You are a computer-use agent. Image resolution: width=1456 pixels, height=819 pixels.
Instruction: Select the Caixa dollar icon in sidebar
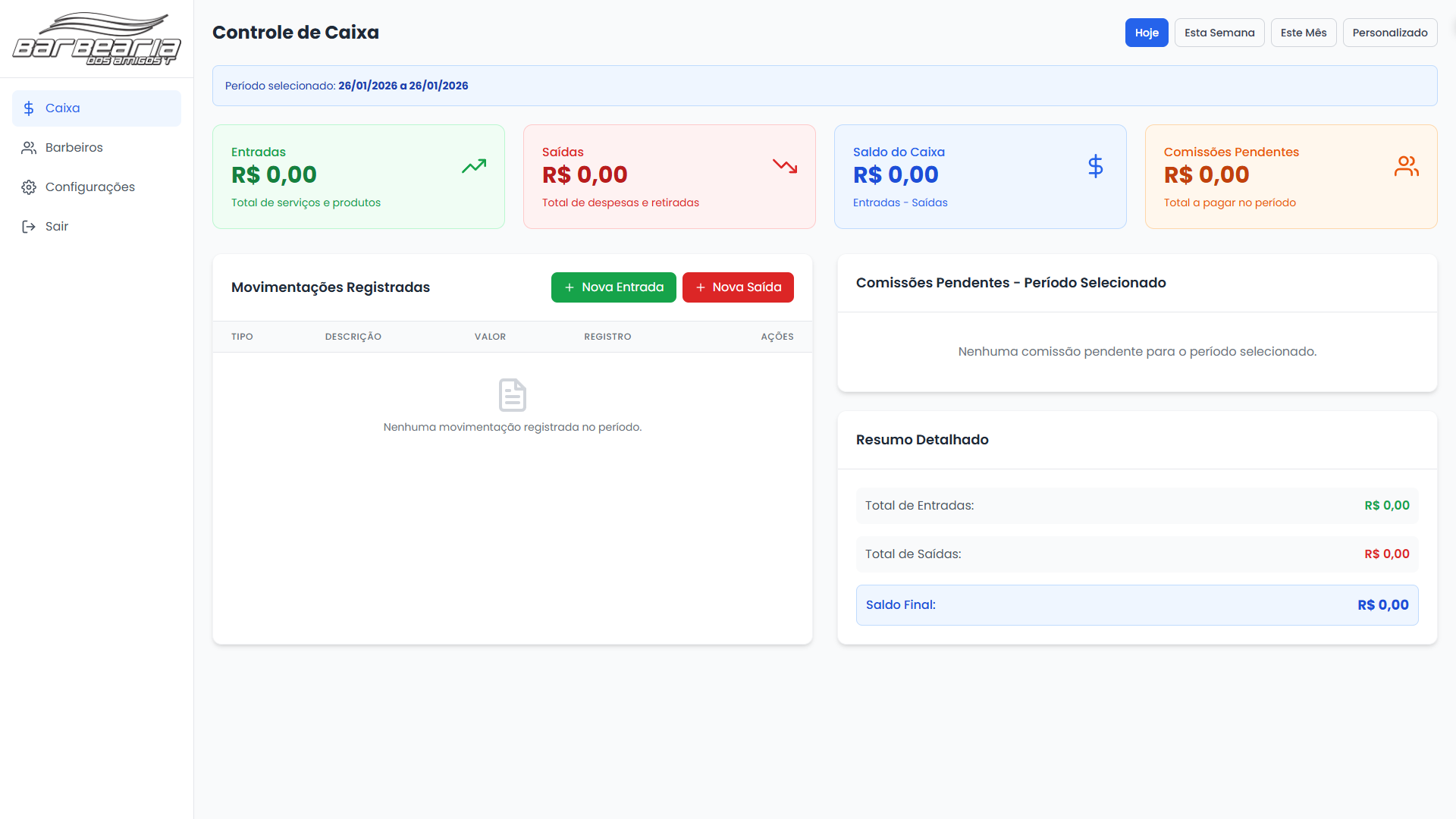29,108
